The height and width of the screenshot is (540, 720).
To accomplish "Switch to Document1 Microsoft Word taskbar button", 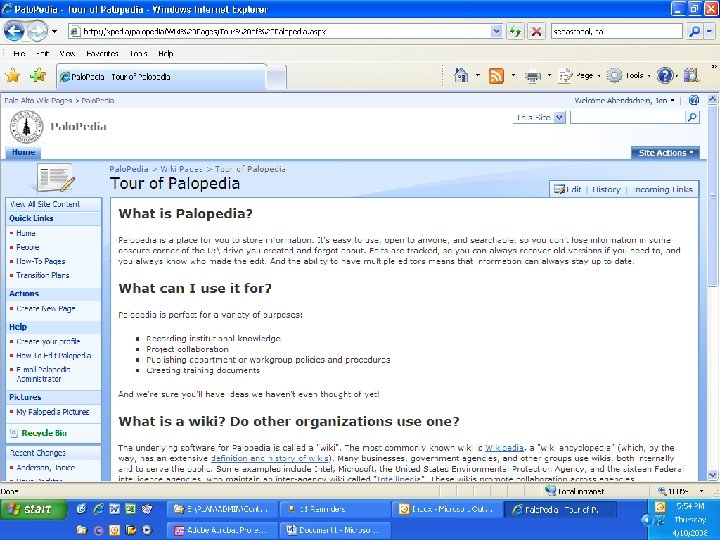I will pyautogui.click(x=335, y=530).
